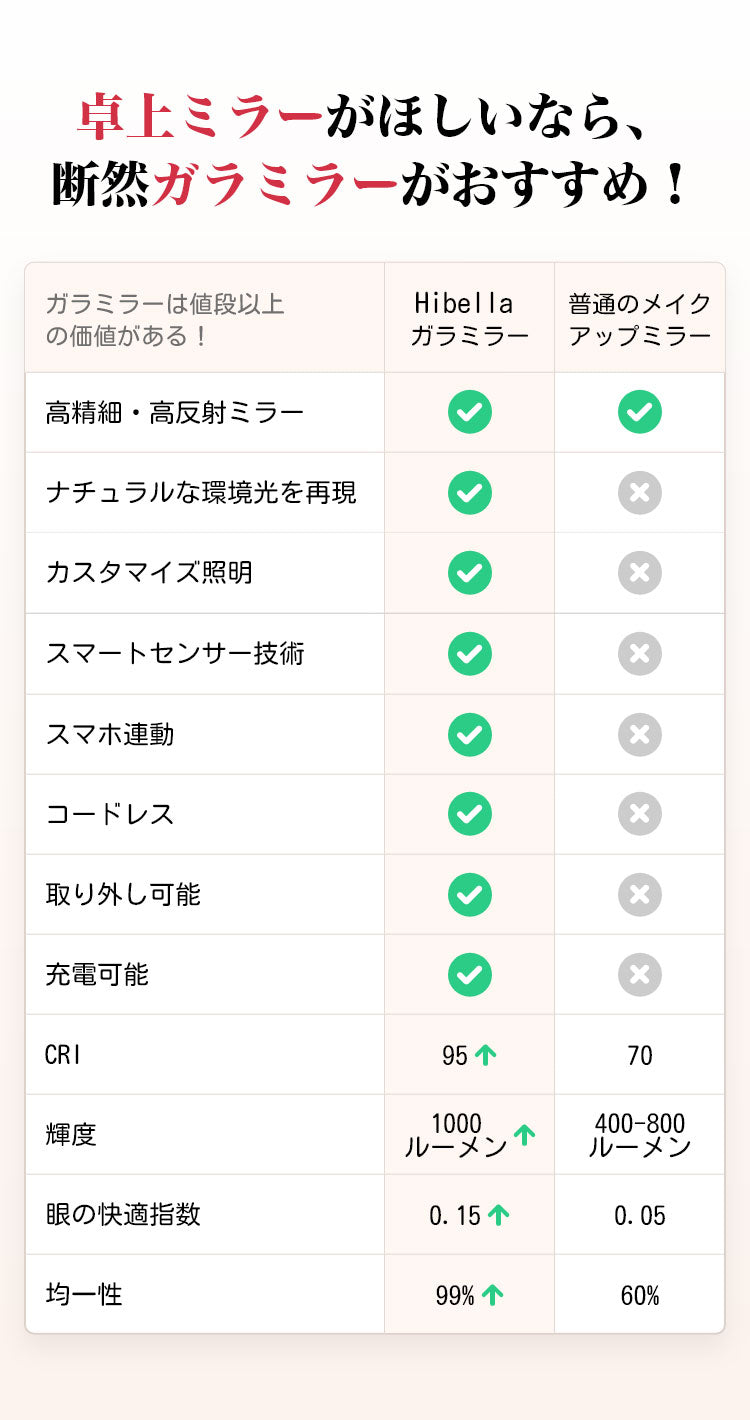Click green arrow beside 1000 ルーメン

tap(524, 1135)
